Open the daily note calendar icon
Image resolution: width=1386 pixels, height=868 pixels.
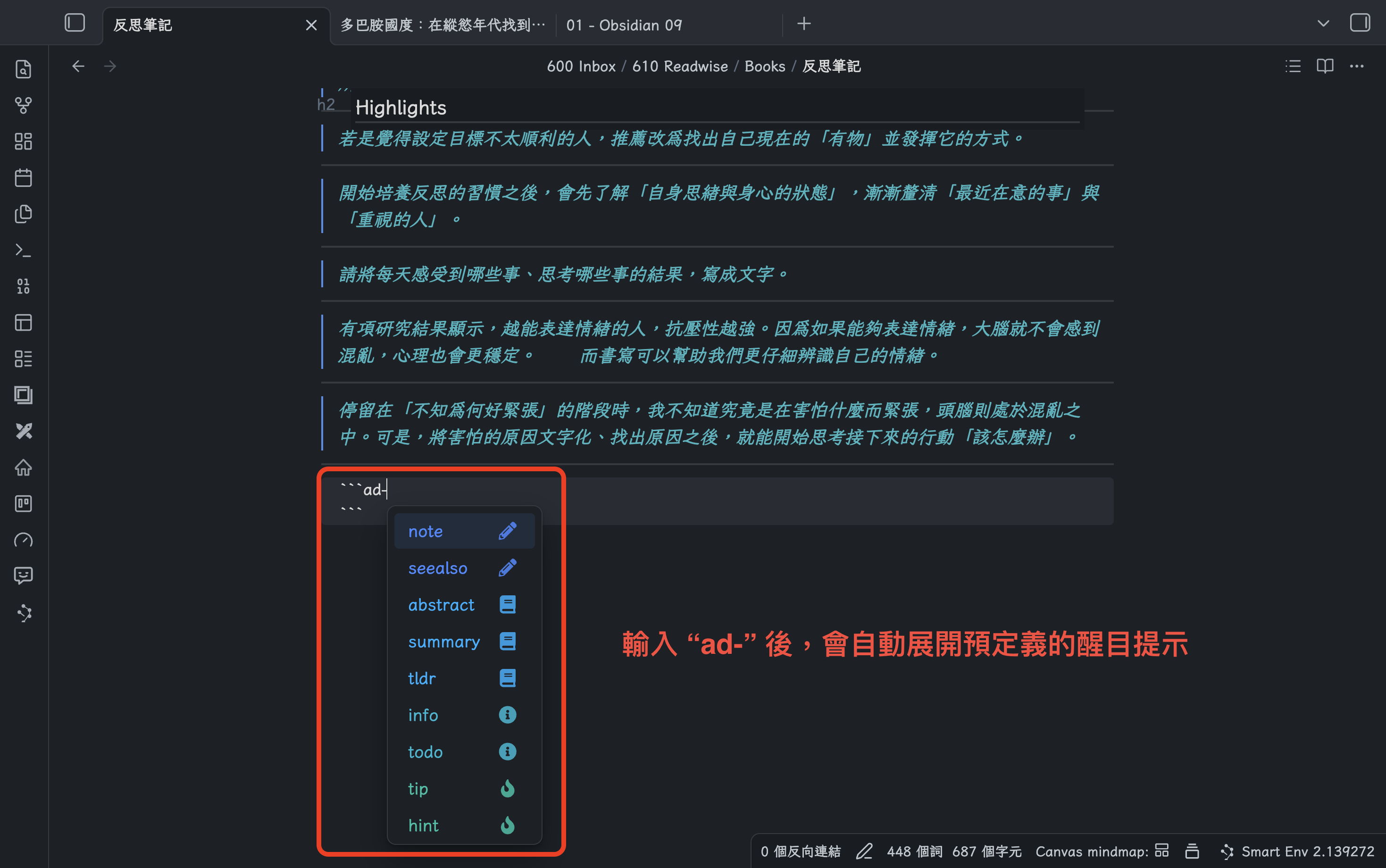[x=23, y=177]
